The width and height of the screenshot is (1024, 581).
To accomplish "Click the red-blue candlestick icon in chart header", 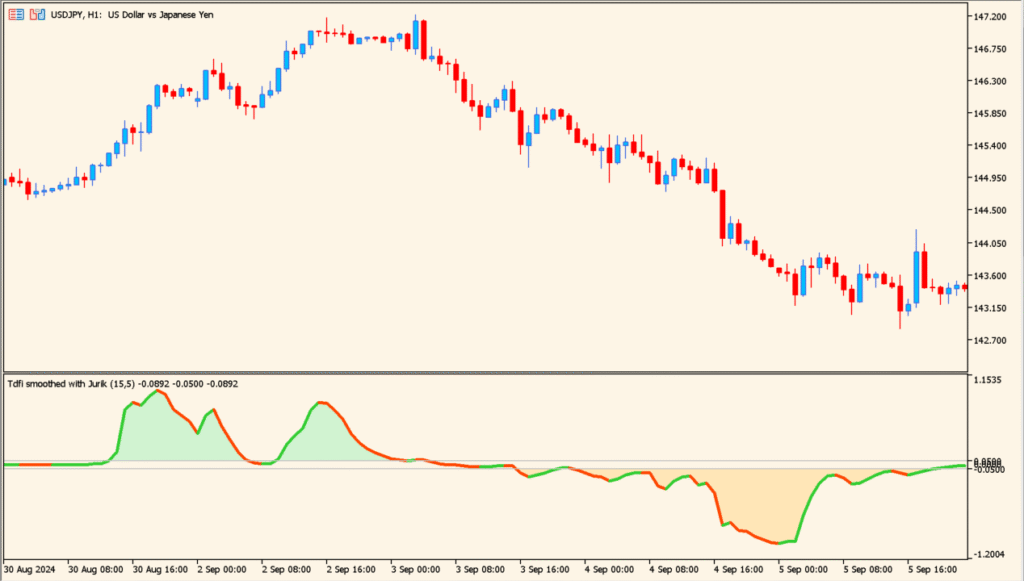I will (x=37, y=13).
